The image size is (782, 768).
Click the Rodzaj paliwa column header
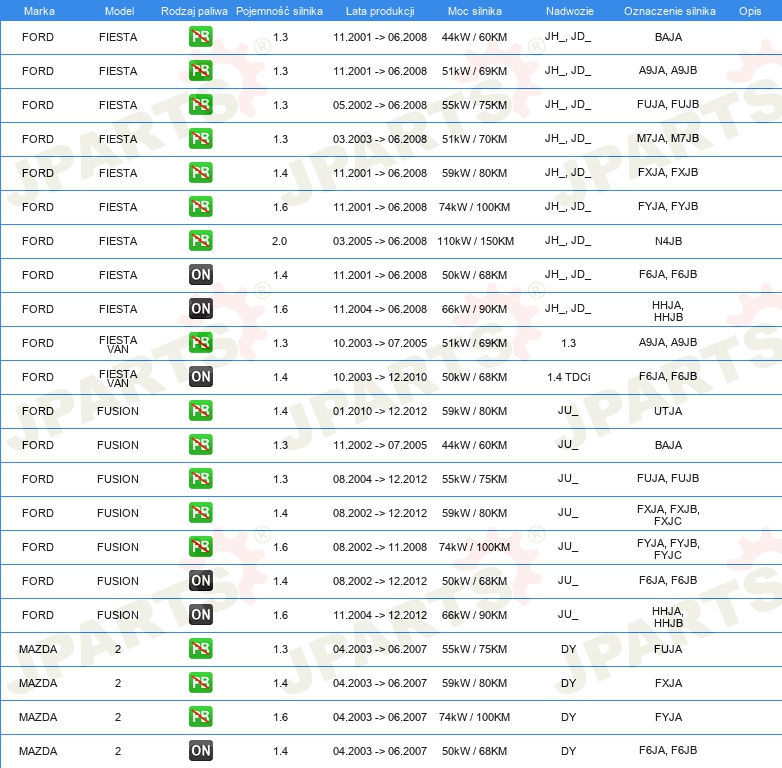click(x=194, y=11)
